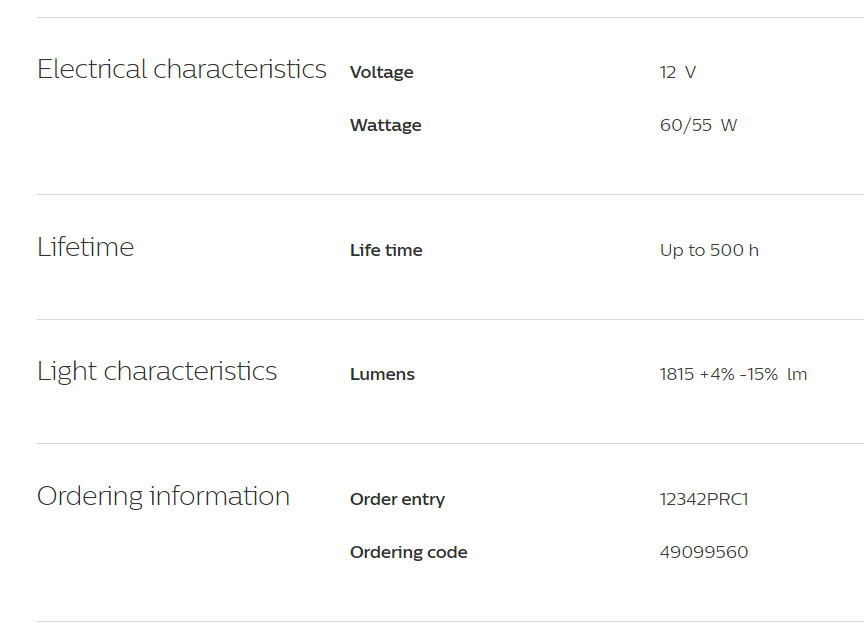Click the 1815 +4% -15% lm value
The image size is (864, 626).
point(733,374)
